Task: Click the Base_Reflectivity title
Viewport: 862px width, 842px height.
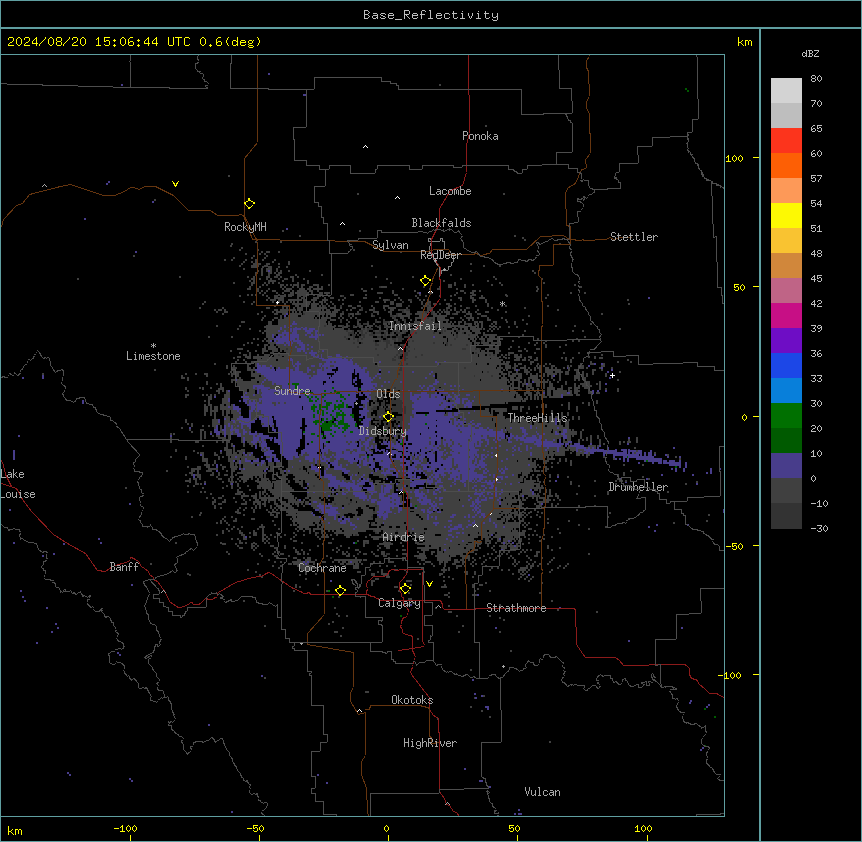Action: tap(431, 15)
